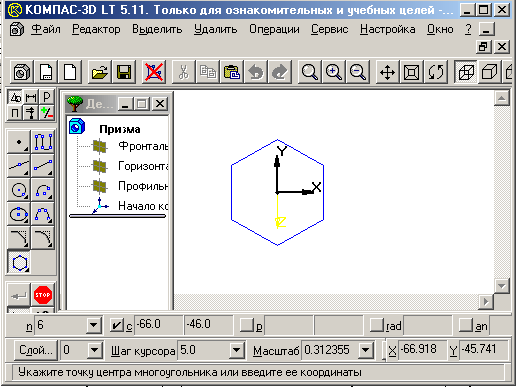This screenshot has height=387, width=516.
Task: Zoom in with plus magnifier
Action: click(333, 72)
